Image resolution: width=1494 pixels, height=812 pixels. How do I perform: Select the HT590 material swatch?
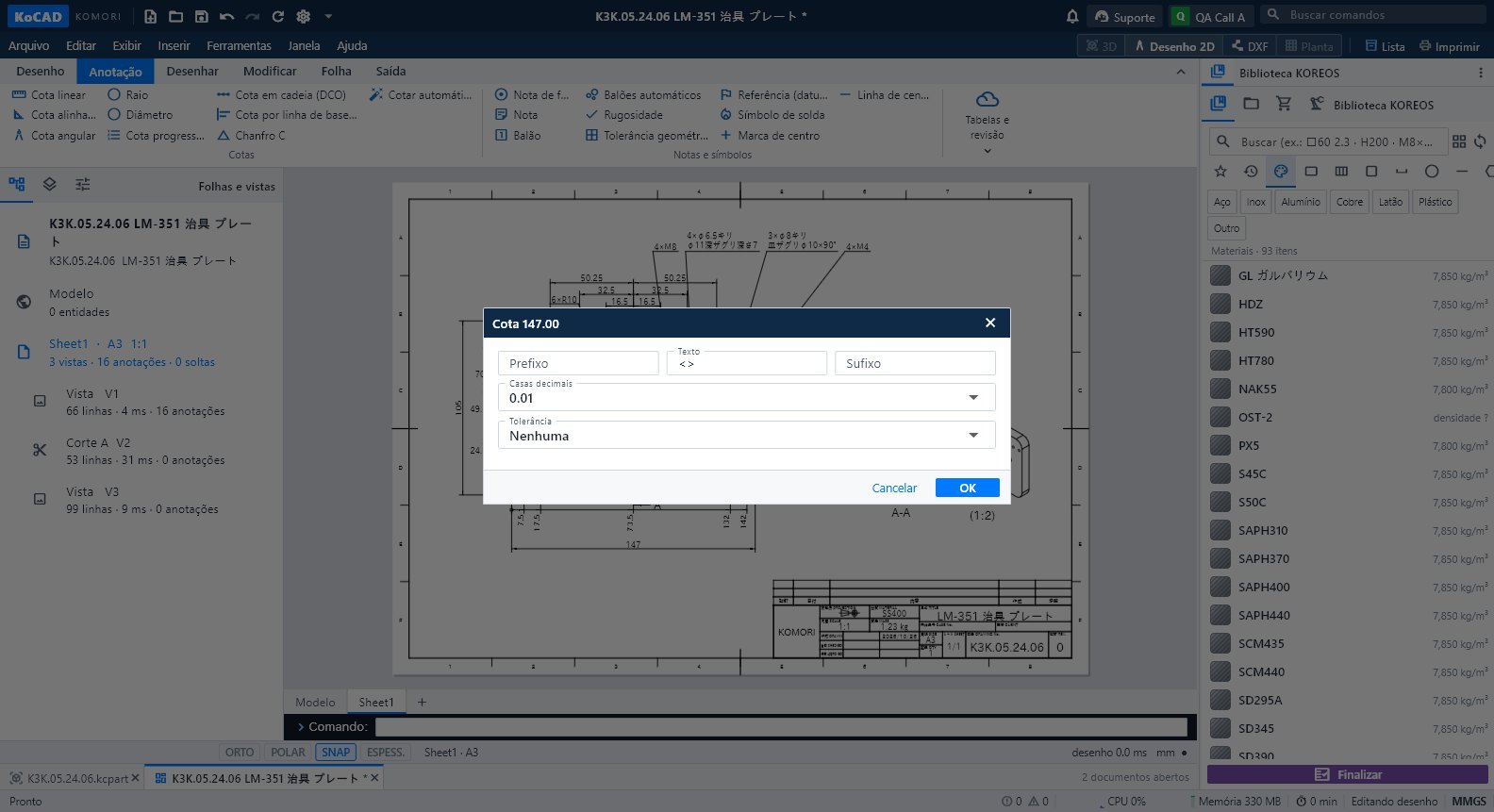tap(1220, 332)
